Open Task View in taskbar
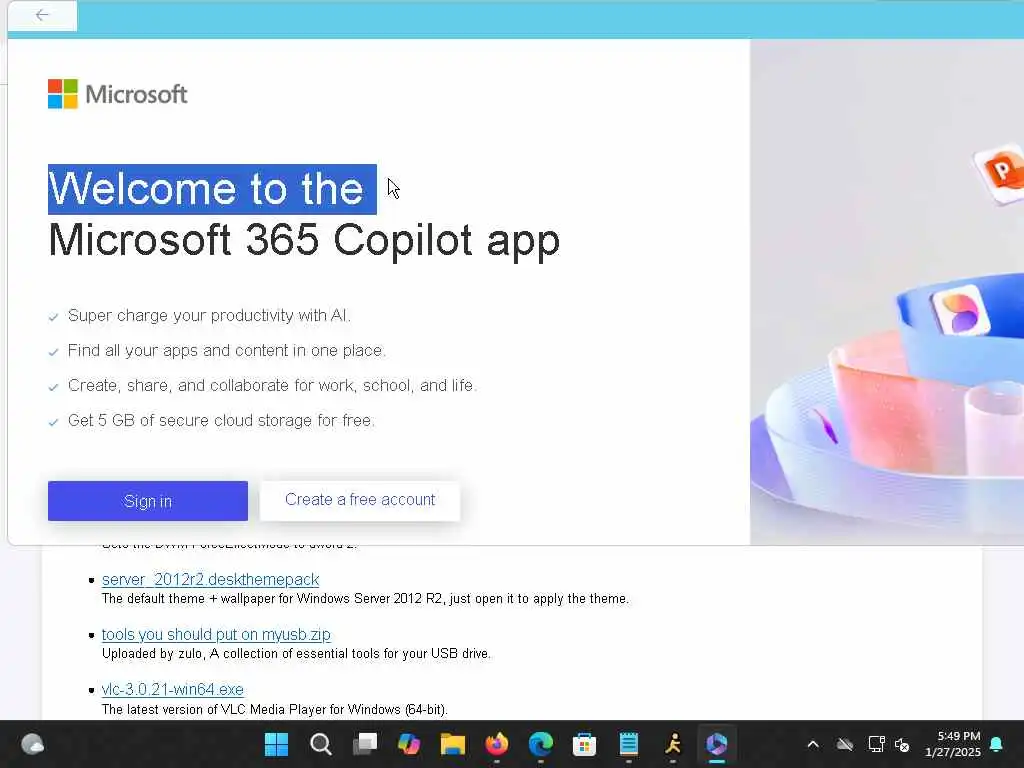The width and height of the screenshot is (1024, 768). point(365,744)
